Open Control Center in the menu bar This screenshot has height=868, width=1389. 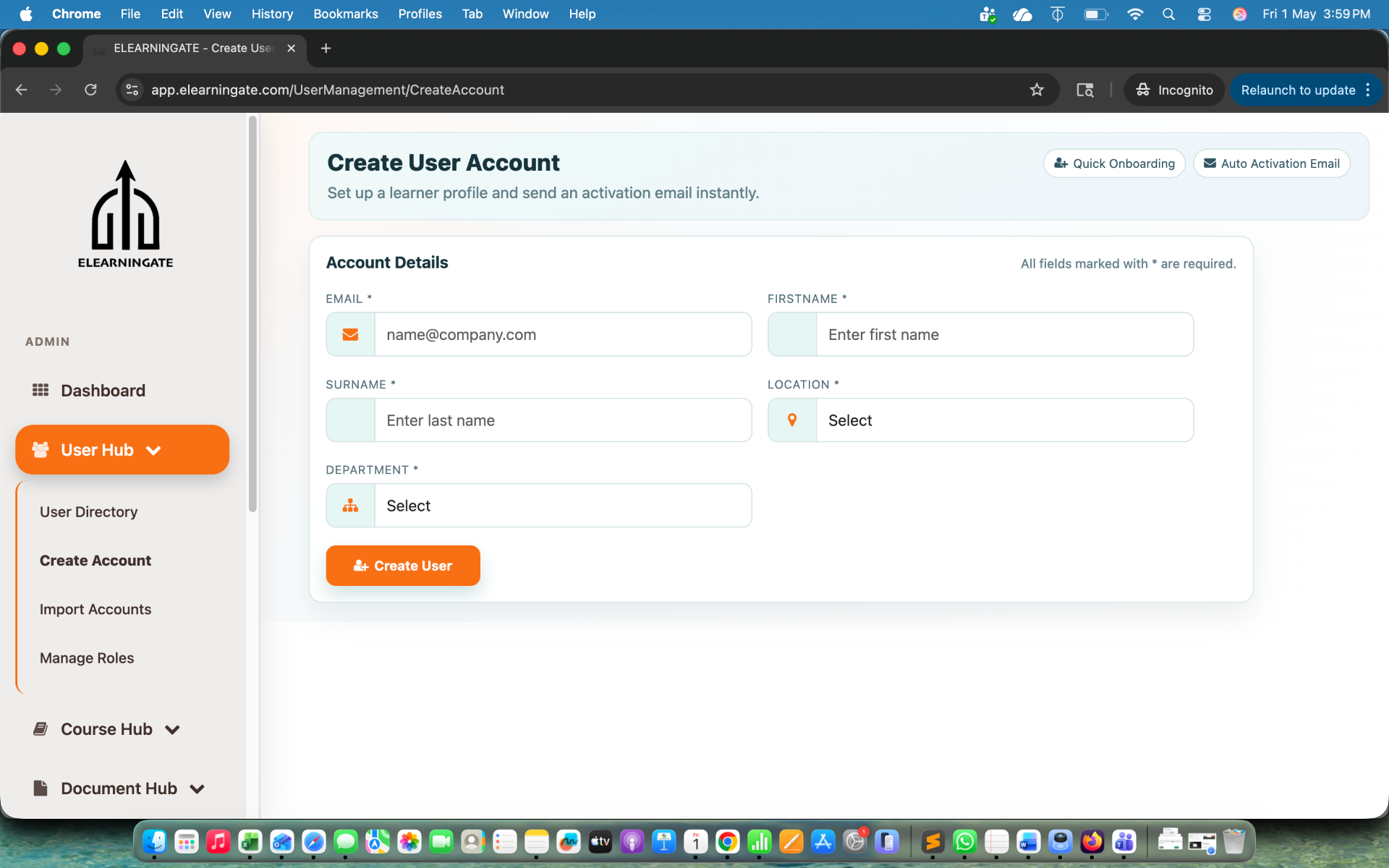click(x=1204, y=14)
